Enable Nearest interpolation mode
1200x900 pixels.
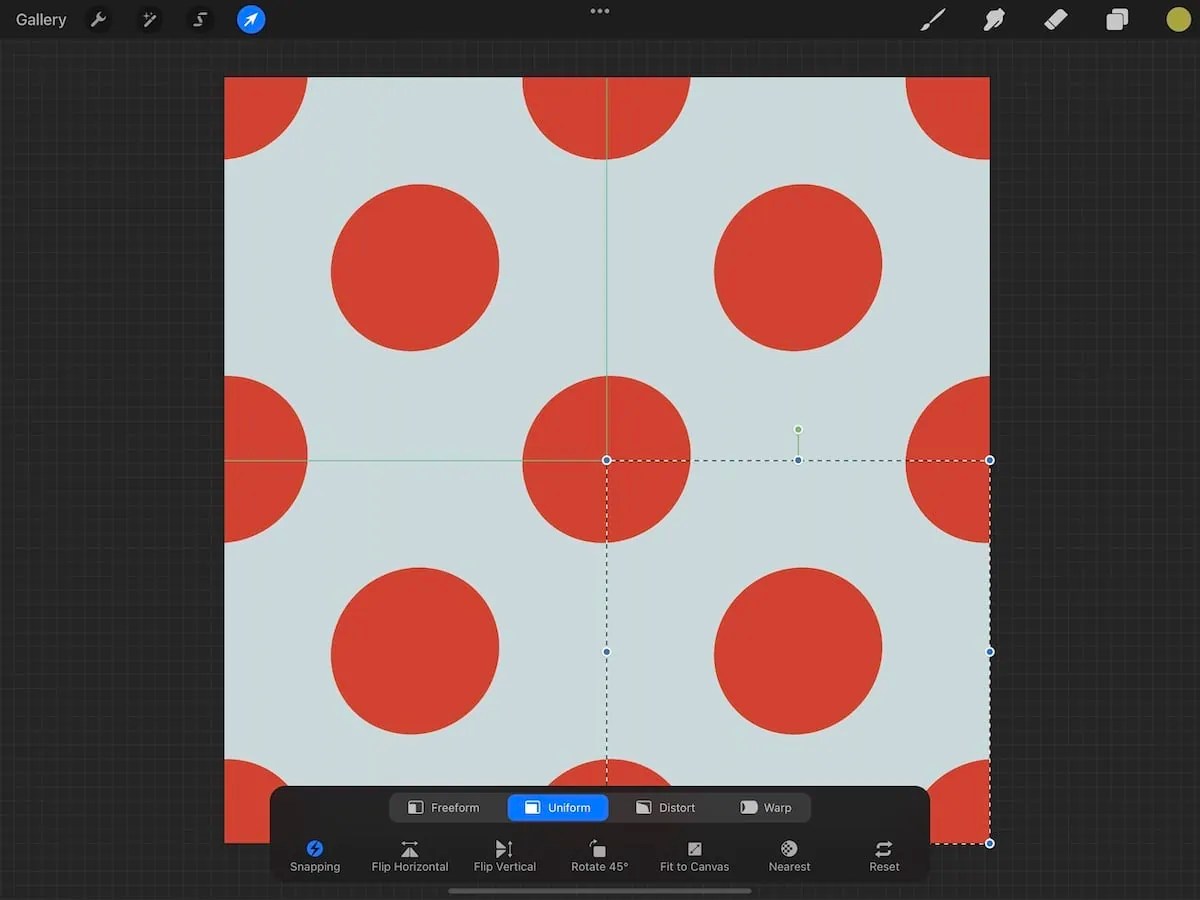[x=789, y=855]
